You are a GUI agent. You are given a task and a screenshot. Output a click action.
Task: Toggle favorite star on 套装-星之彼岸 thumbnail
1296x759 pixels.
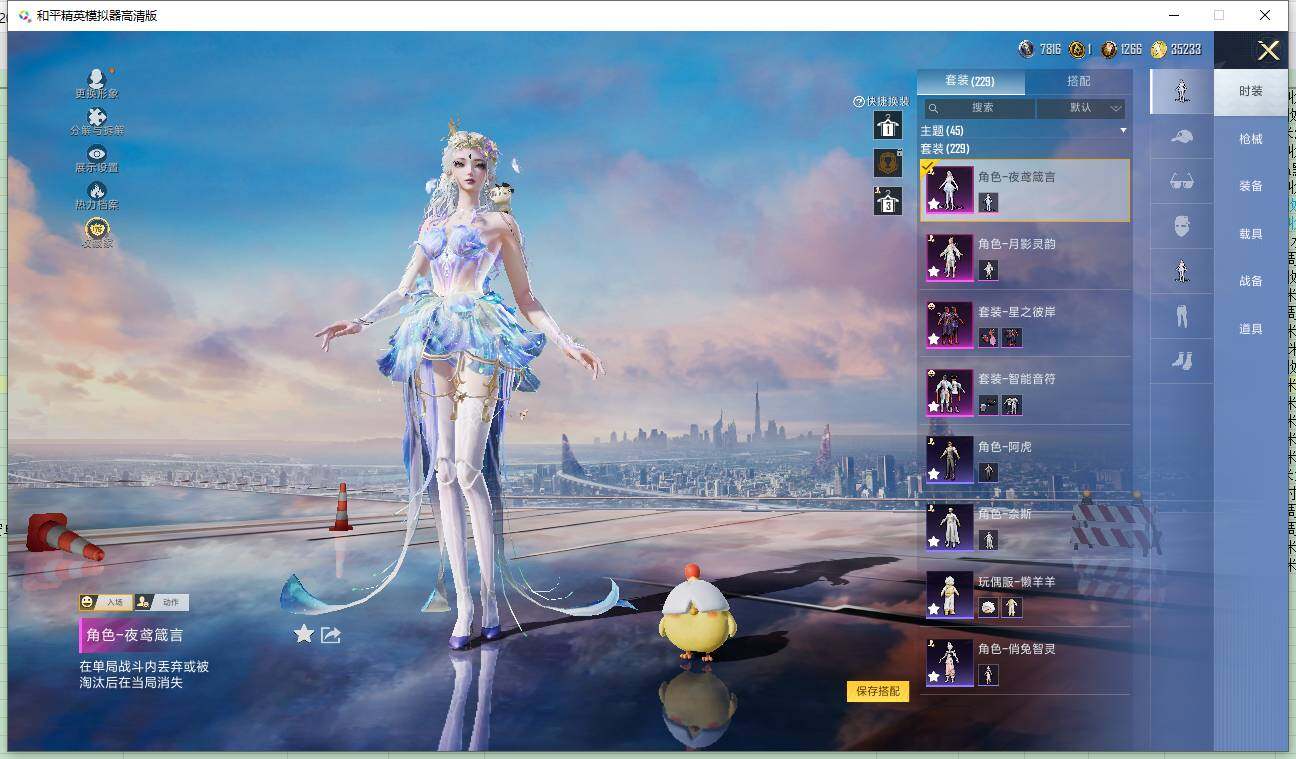tap(934, 339)
